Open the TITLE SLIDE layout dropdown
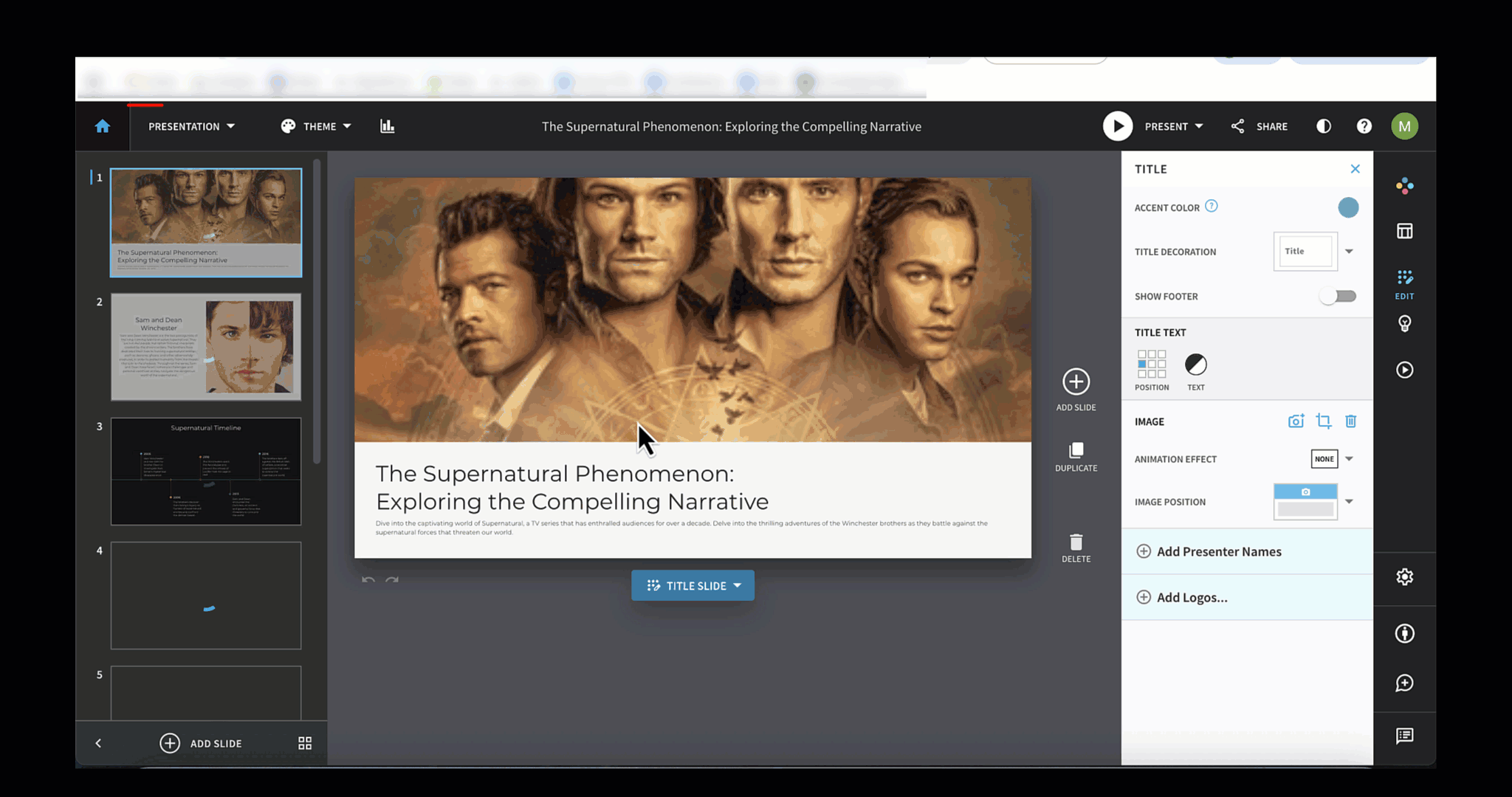The height and width of the screenshot is (797, 1512). pos(693,585)
